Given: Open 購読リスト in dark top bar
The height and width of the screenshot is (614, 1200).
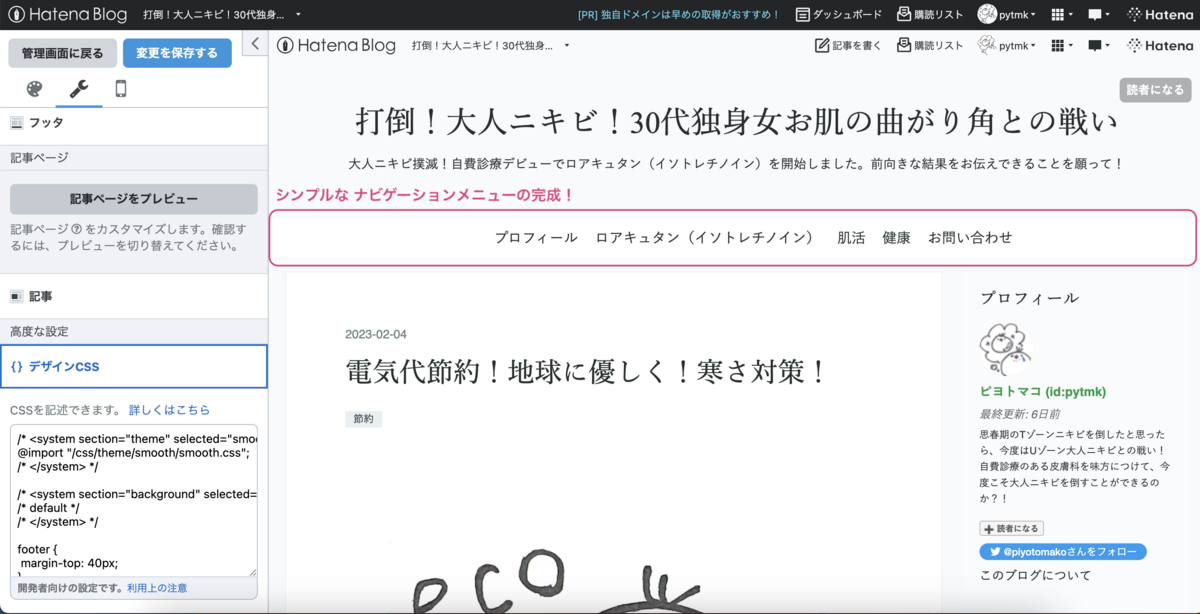Looking at the screenshot, I should click(x=930, y=15).
